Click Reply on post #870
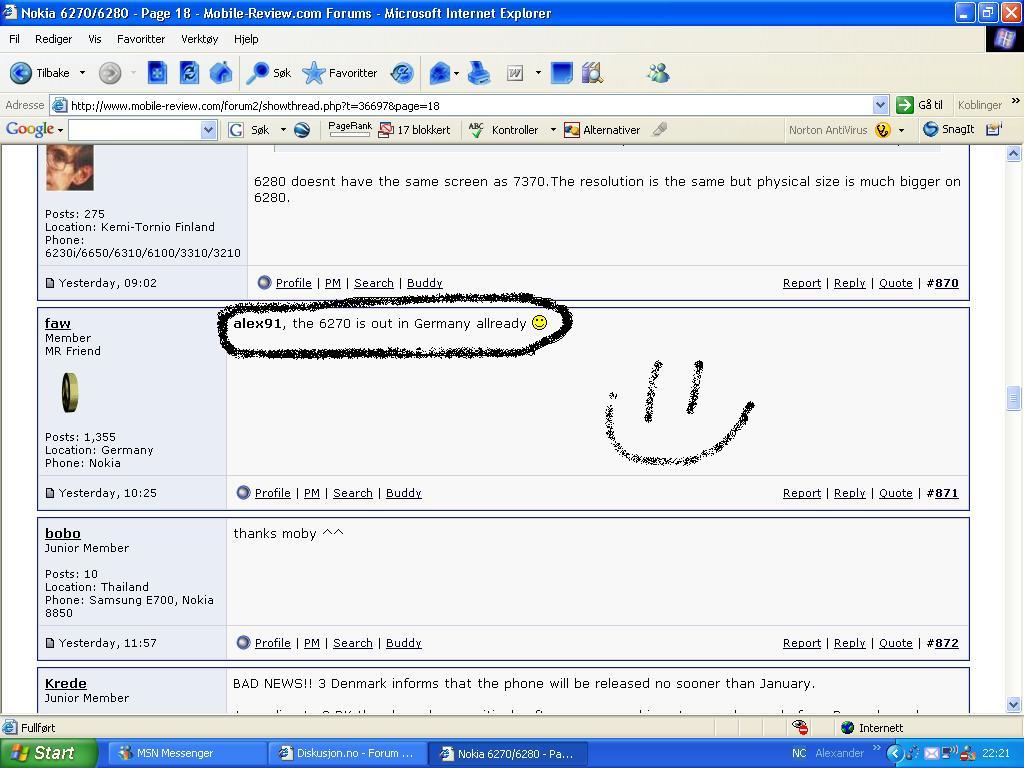 pos(850,283)
